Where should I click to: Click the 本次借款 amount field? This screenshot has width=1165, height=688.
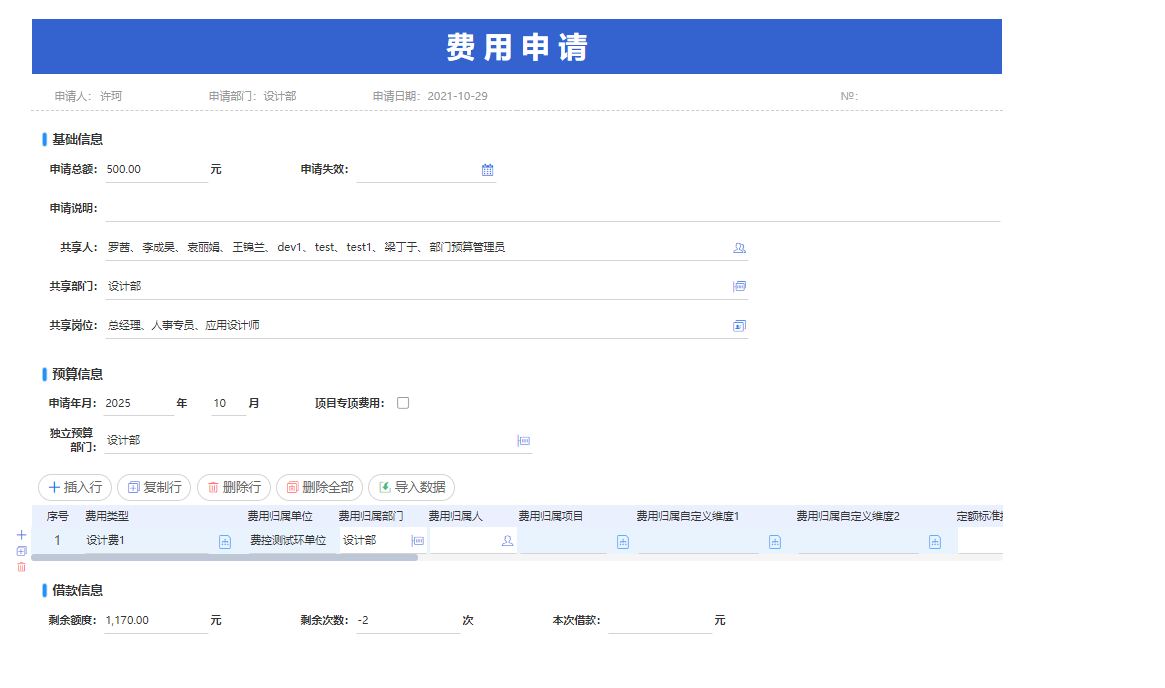(660, 620)
